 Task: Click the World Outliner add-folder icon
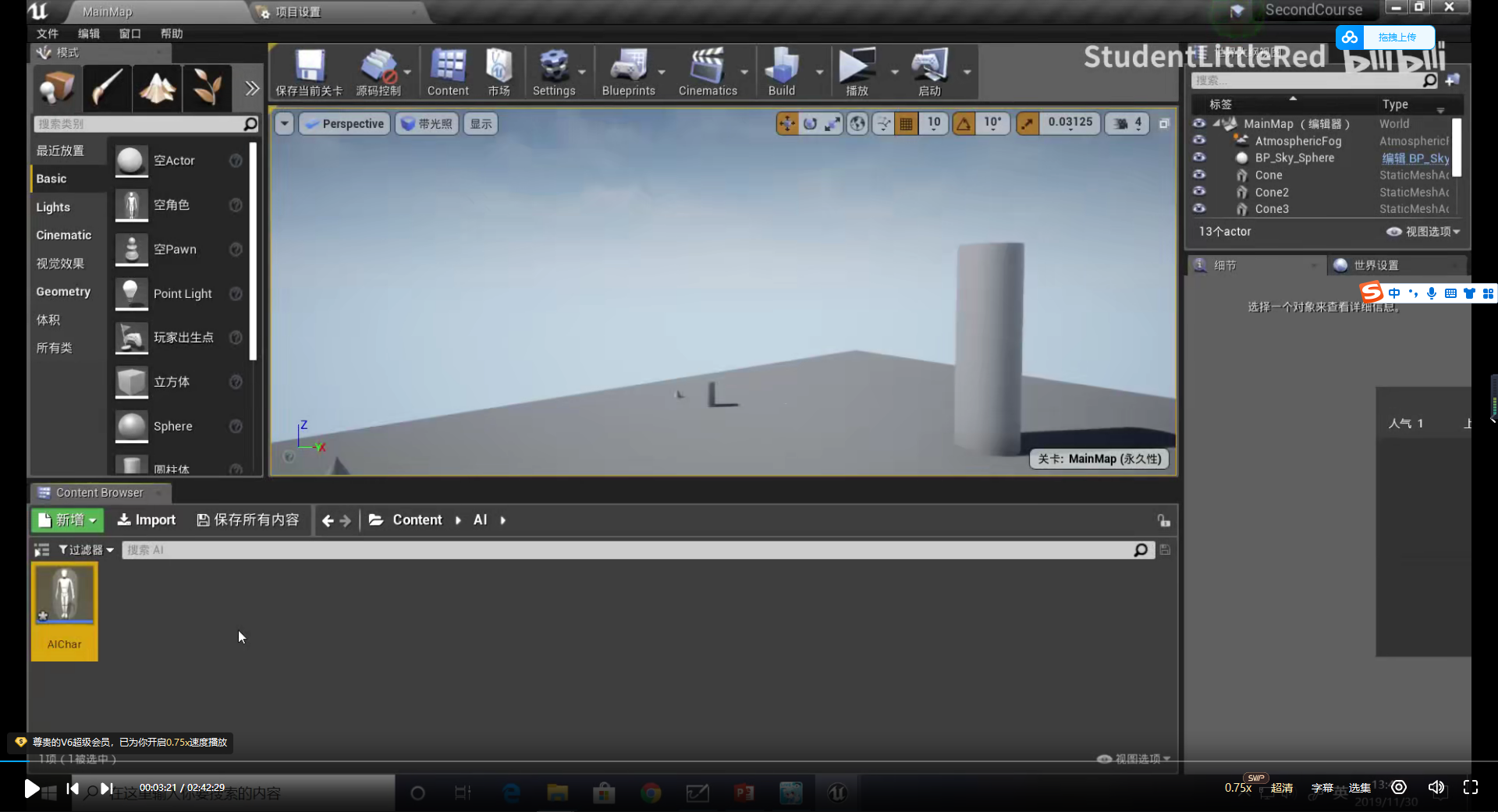coord(1452,80)
